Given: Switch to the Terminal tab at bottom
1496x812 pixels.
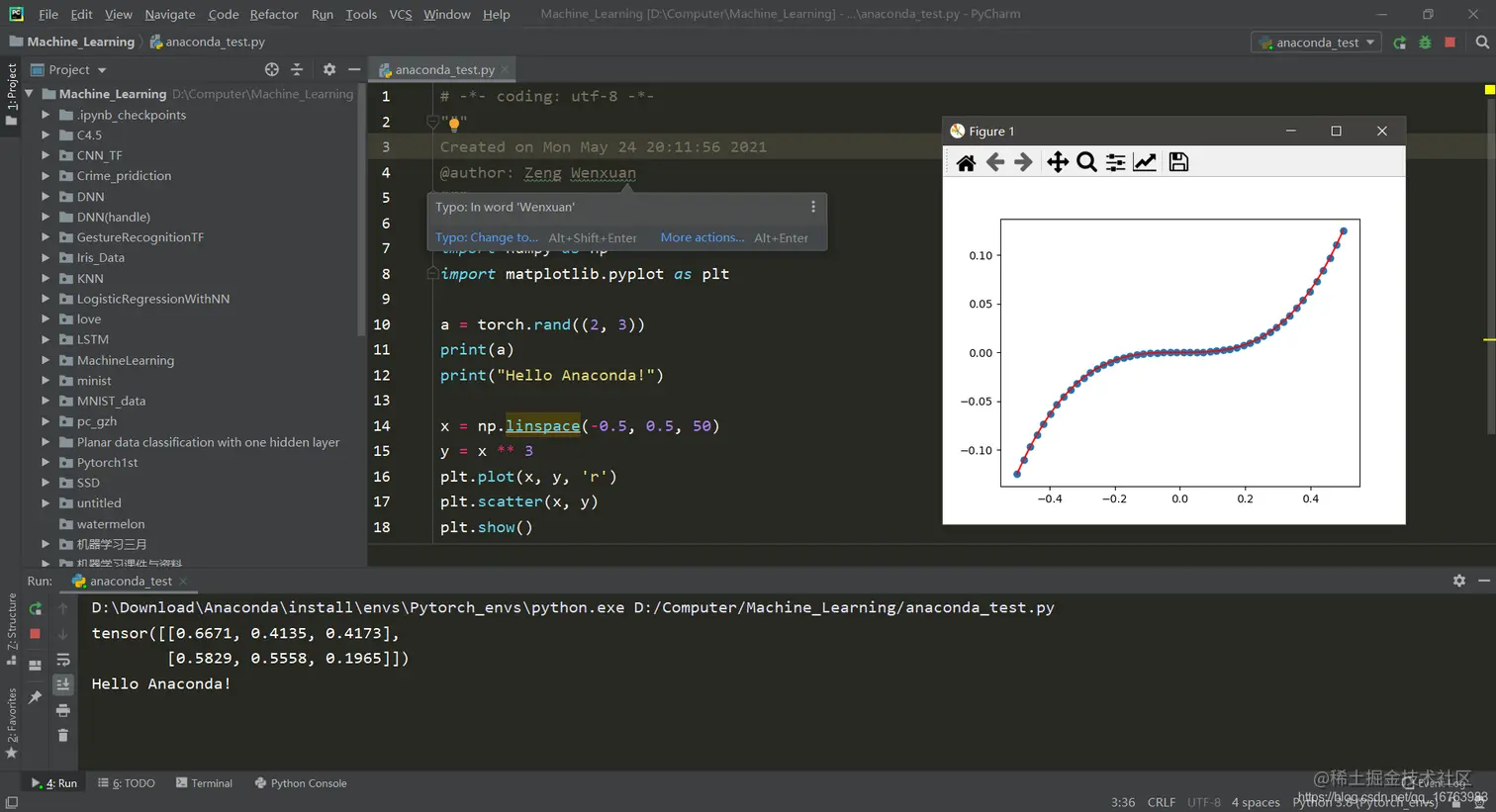Looking at the screenshot, I should (204, 783).
